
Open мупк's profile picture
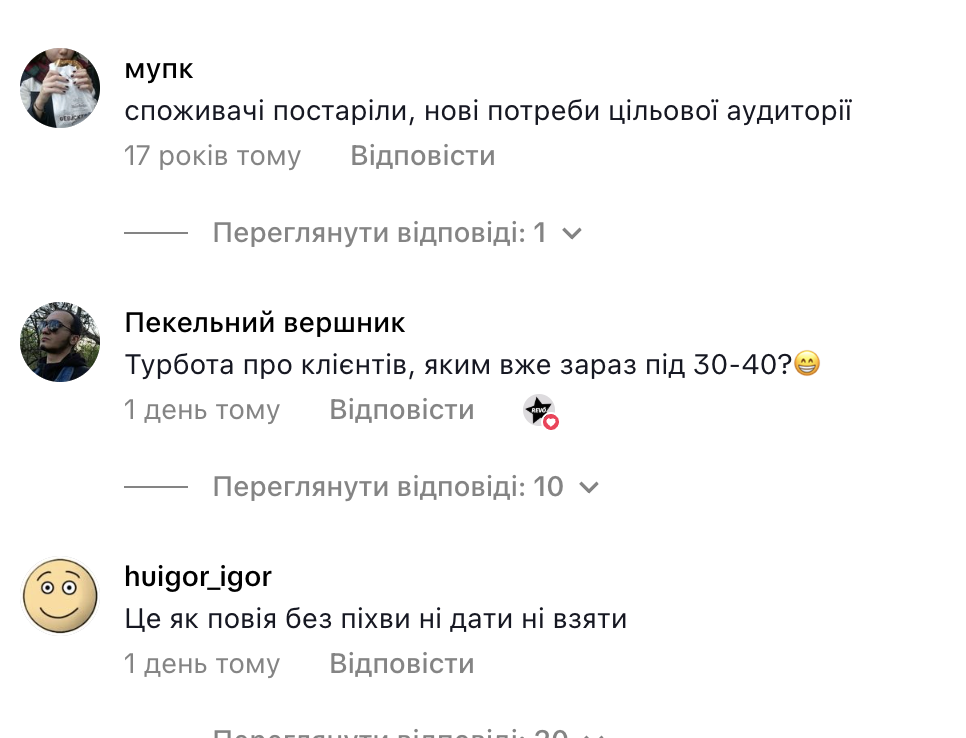coord(60,88)
